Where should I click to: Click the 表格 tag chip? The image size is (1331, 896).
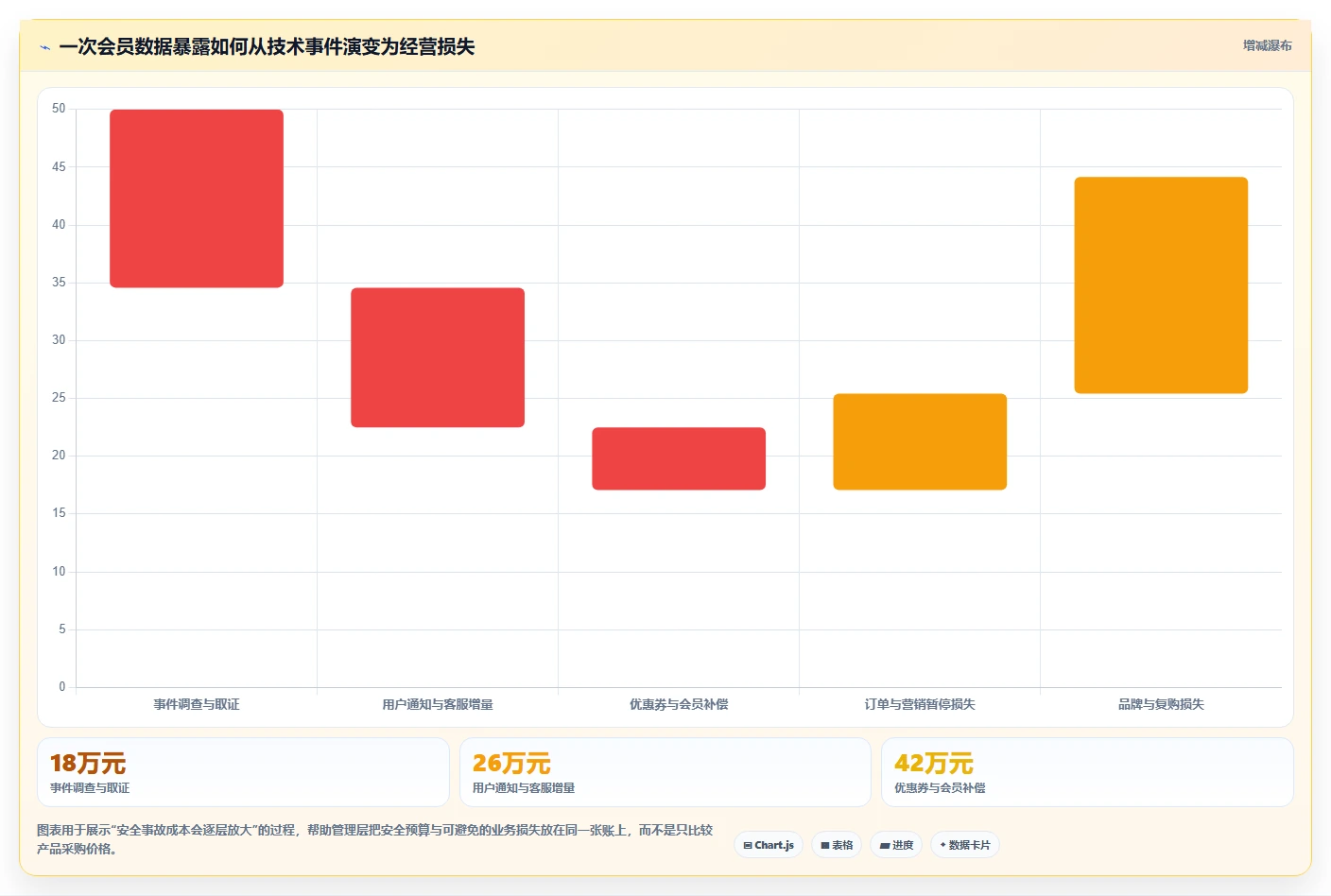[x=837, y=845]
